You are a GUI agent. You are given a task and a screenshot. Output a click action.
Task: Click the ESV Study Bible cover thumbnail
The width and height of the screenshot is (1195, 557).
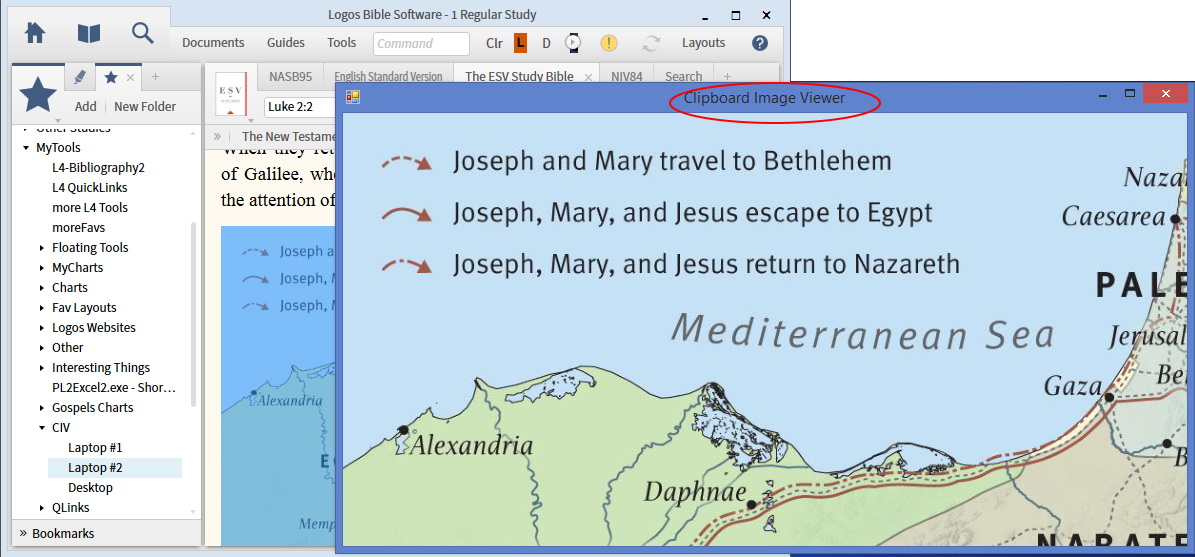point(231,94)
